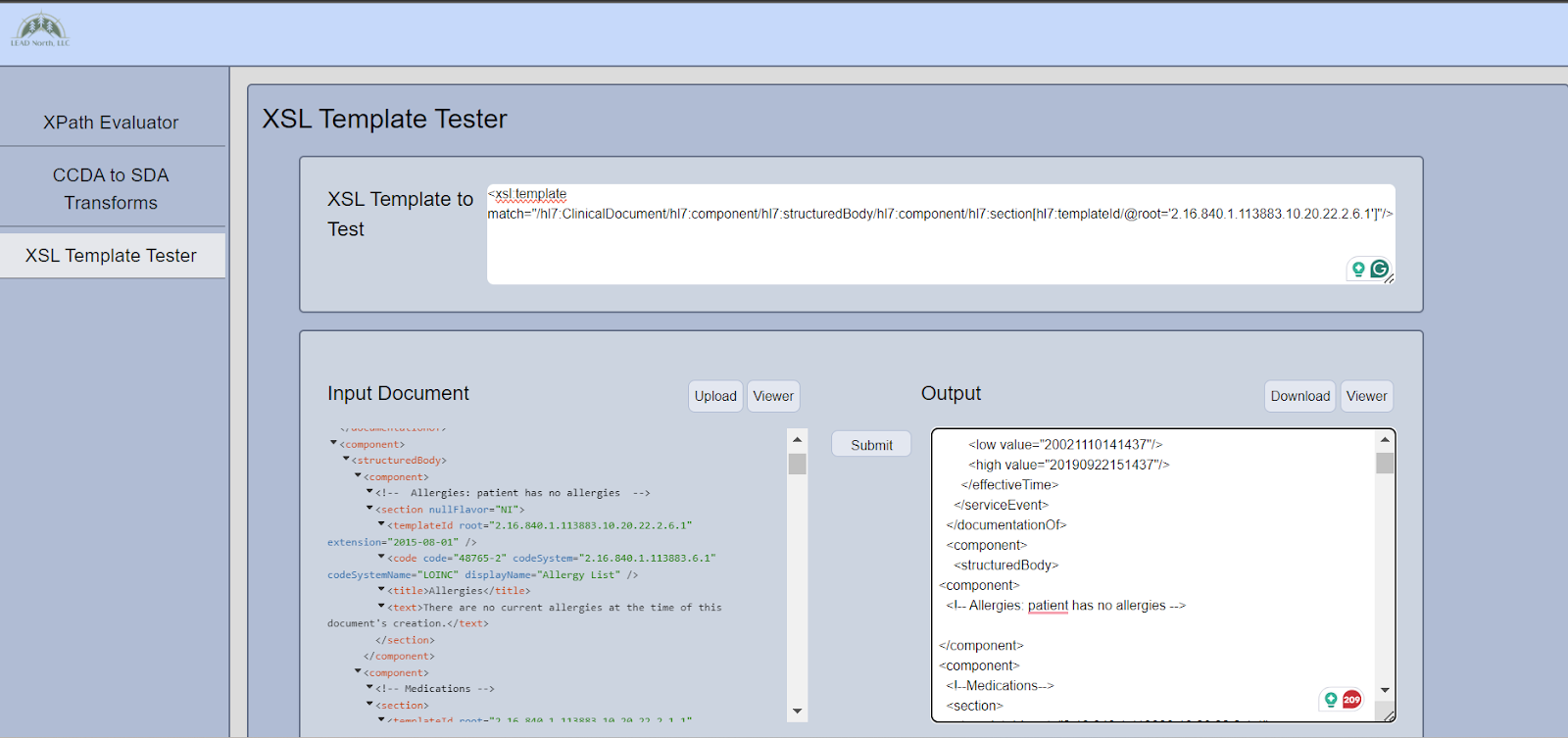The width and height of the screenshot is (1568, 738).
Task: Click red 209 suggestions badge in Output
Action: [x=1352, y=699]
